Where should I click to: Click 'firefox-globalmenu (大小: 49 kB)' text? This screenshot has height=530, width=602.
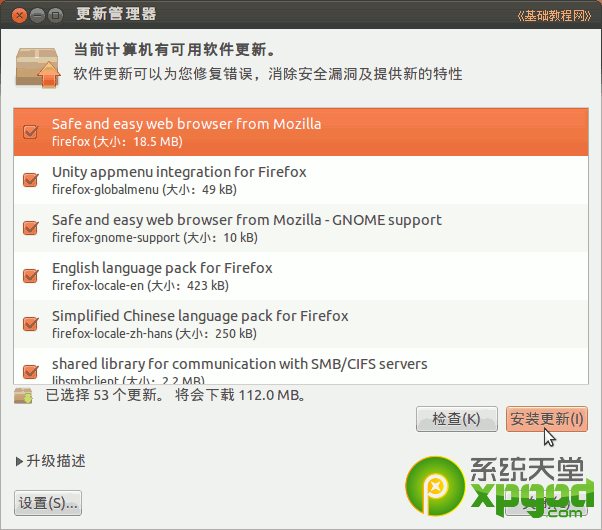144,190
